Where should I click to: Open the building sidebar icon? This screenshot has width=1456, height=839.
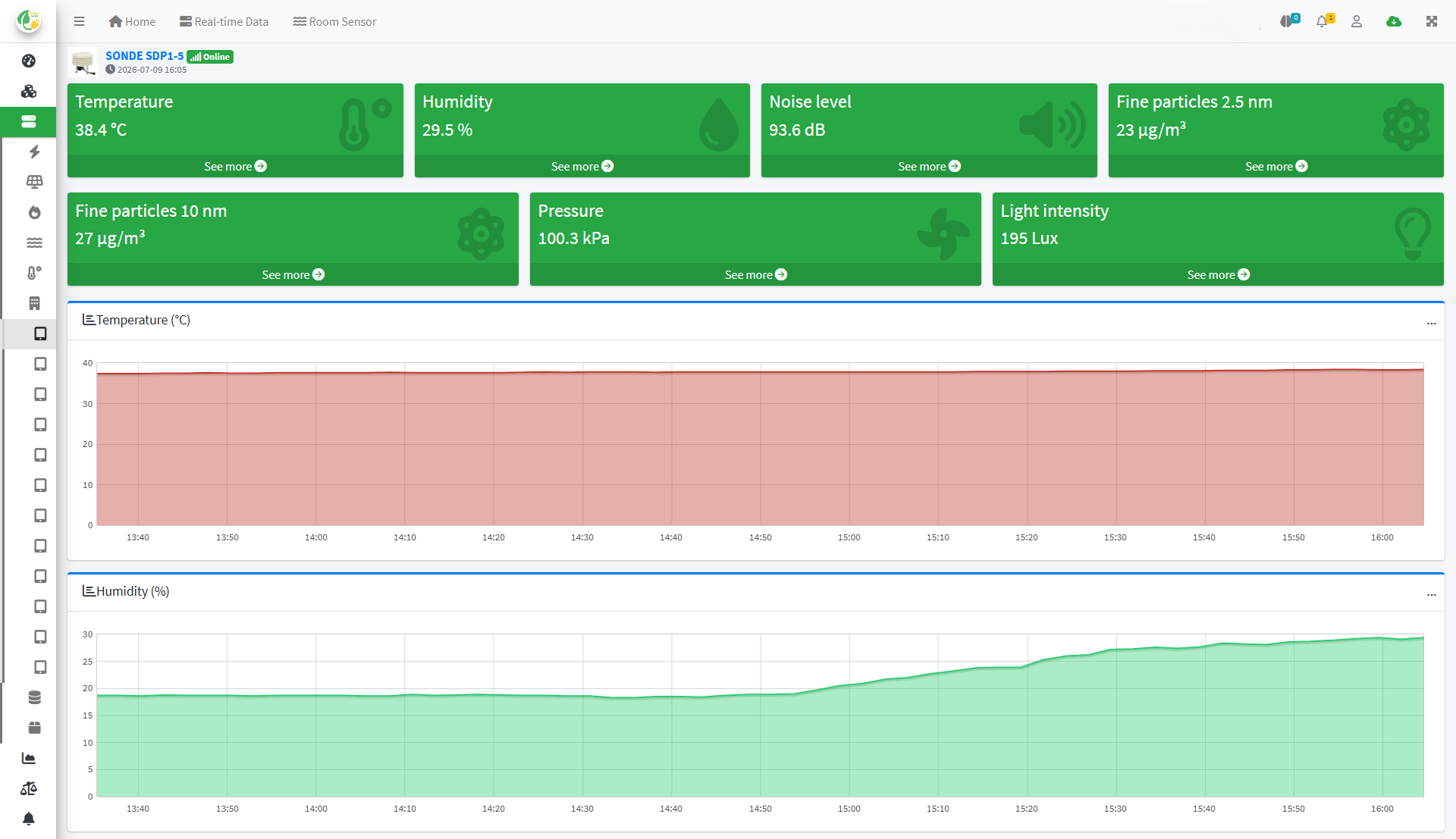pos(35,303)
